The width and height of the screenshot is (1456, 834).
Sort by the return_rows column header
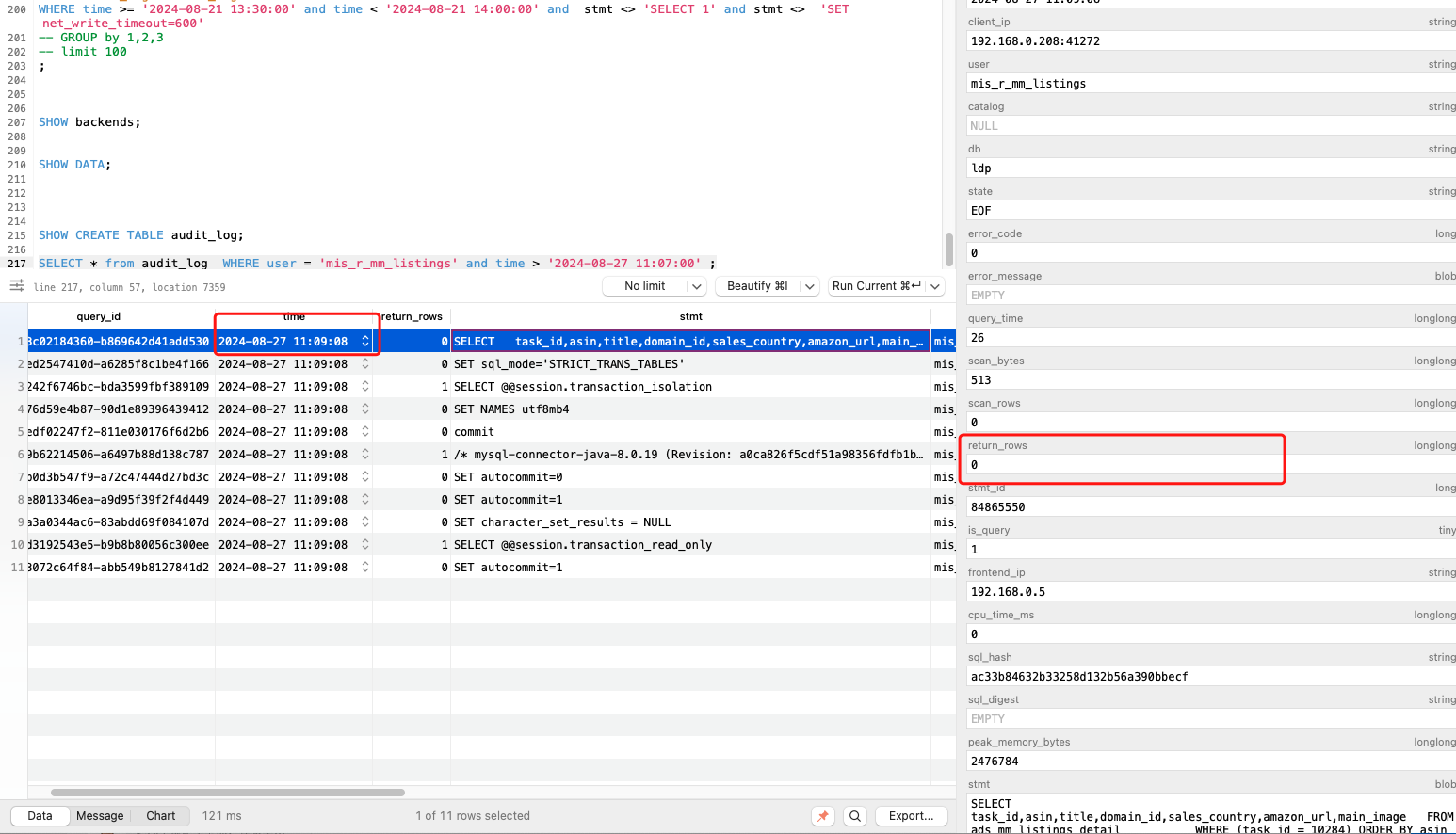point(412,316)
